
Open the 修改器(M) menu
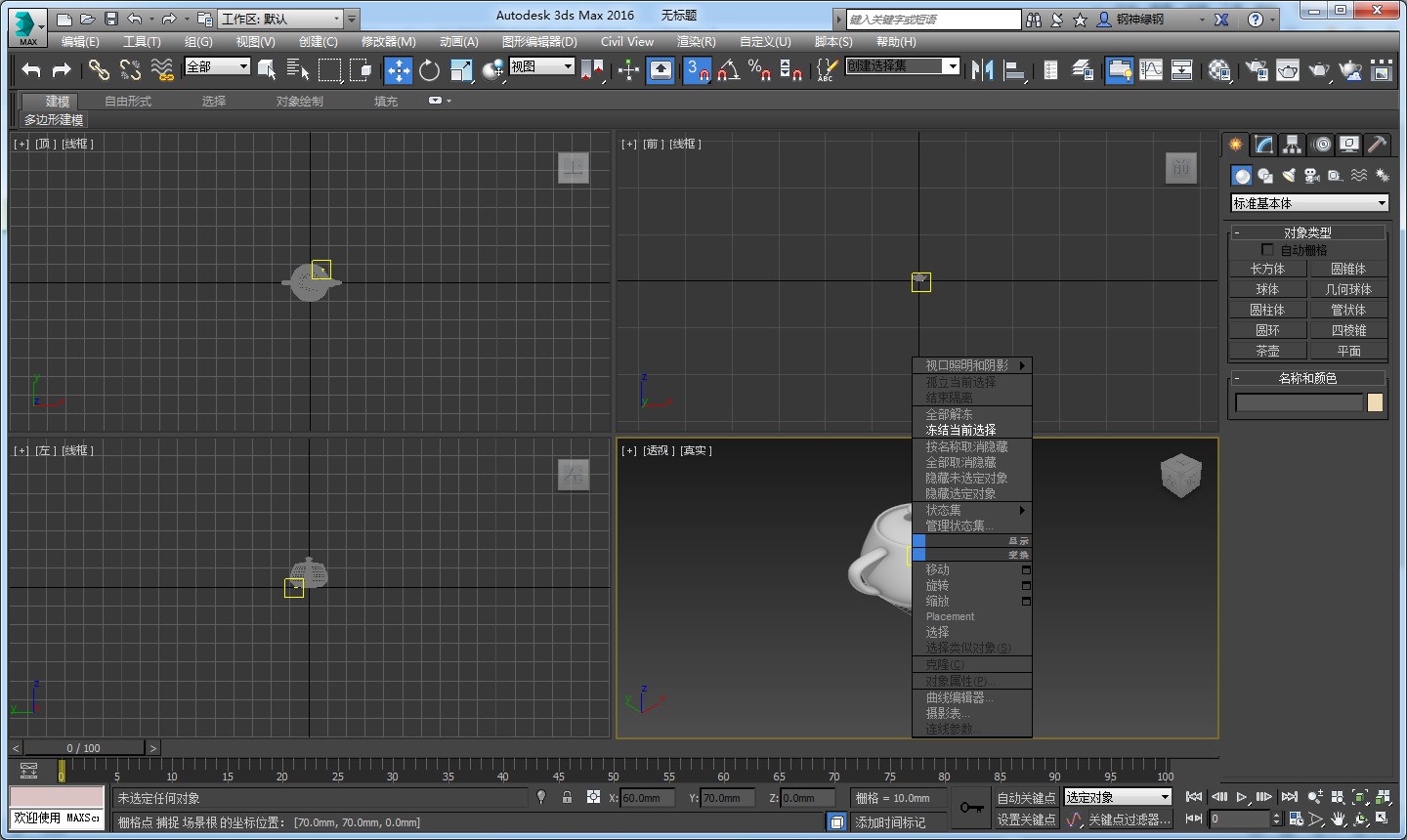tap(388, 42)
